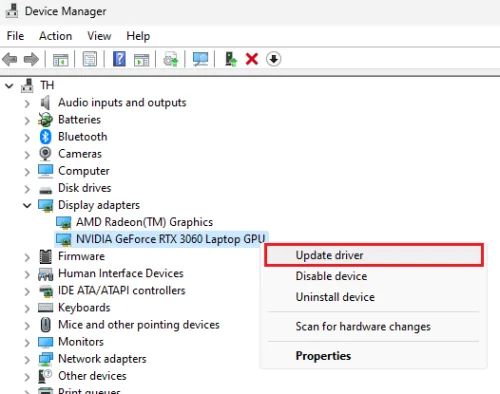Screen dimensions: 500x394
Task: Click Scan for hardware changes monitor icon
Action: 200,59
